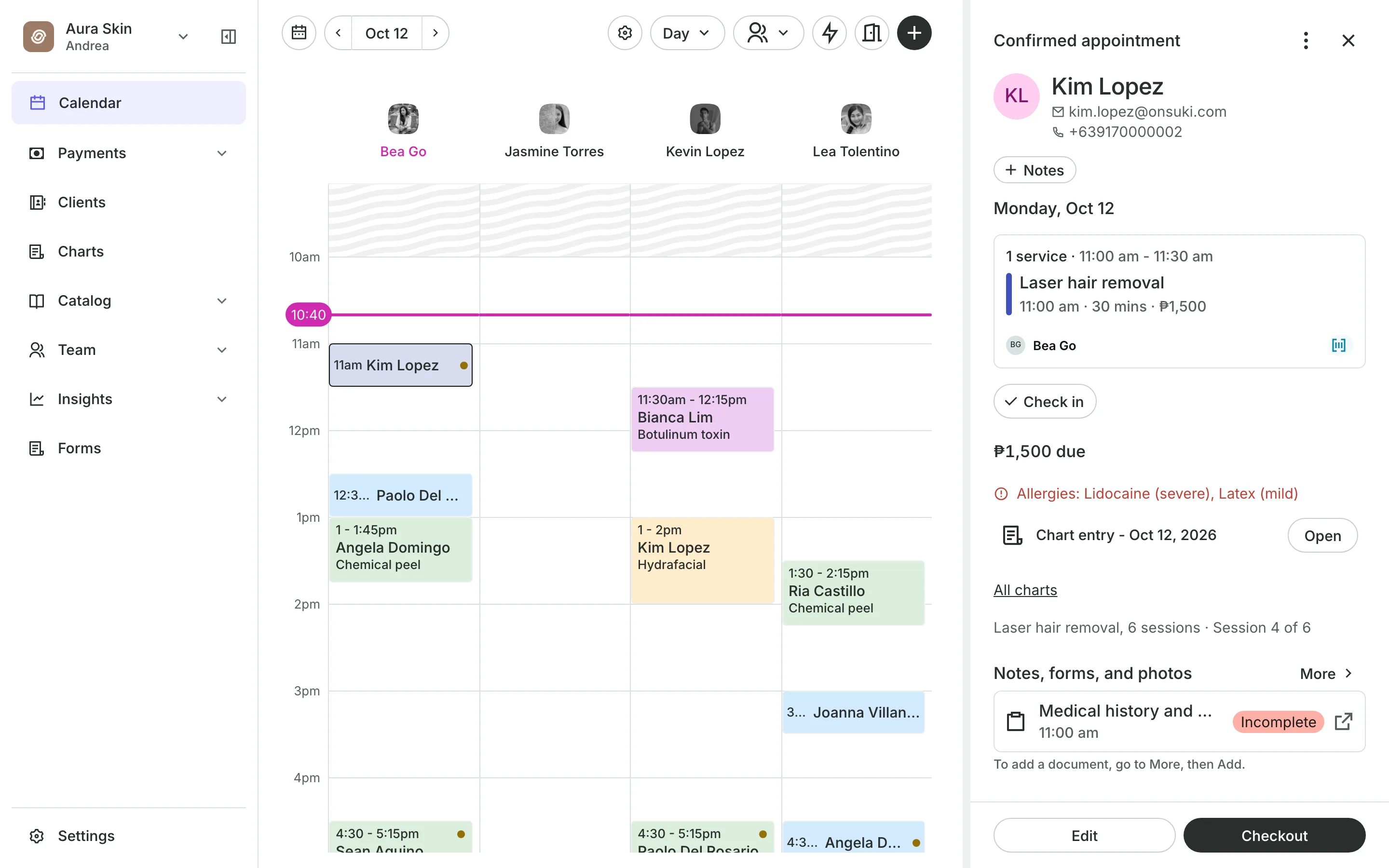This screenshot has height=868, width=1389.
Task: Select the 11am Kim Lopez appointment block
Action: (401, 365)
